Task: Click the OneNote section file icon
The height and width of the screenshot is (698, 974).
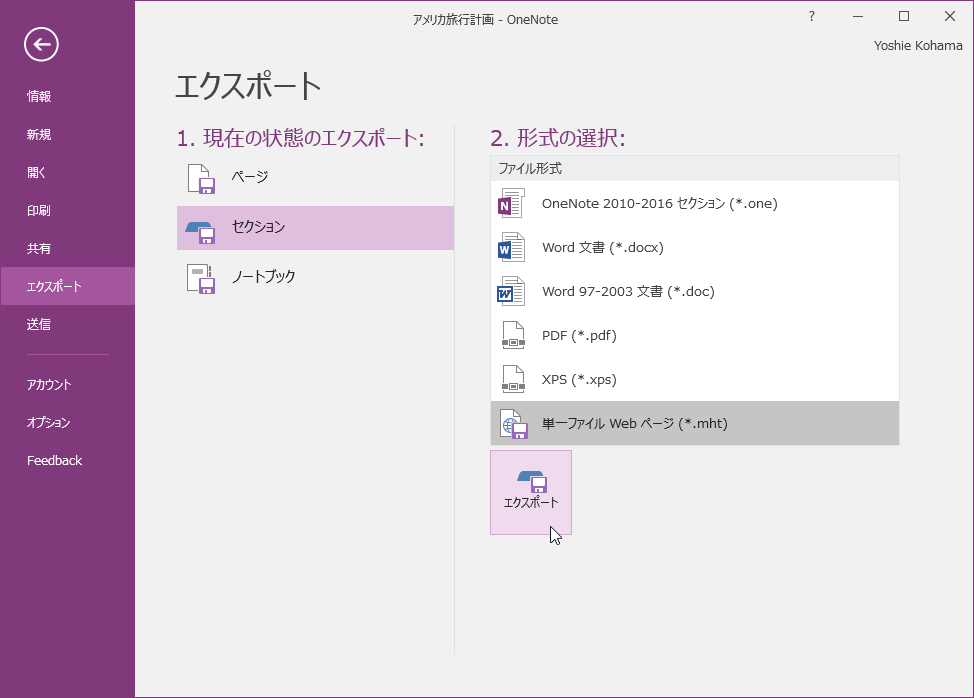Action: pyautogui.click(x=511, y=203)
